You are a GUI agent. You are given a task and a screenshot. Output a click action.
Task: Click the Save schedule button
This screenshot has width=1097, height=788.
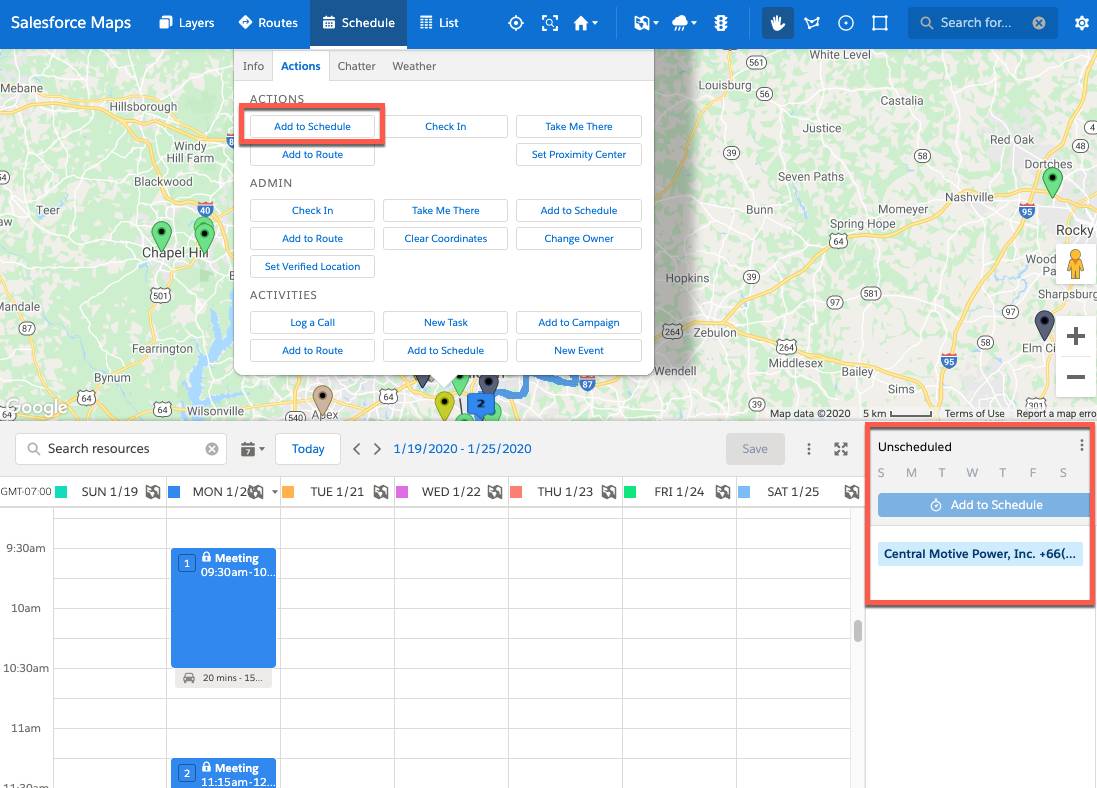tap(755, 449)
